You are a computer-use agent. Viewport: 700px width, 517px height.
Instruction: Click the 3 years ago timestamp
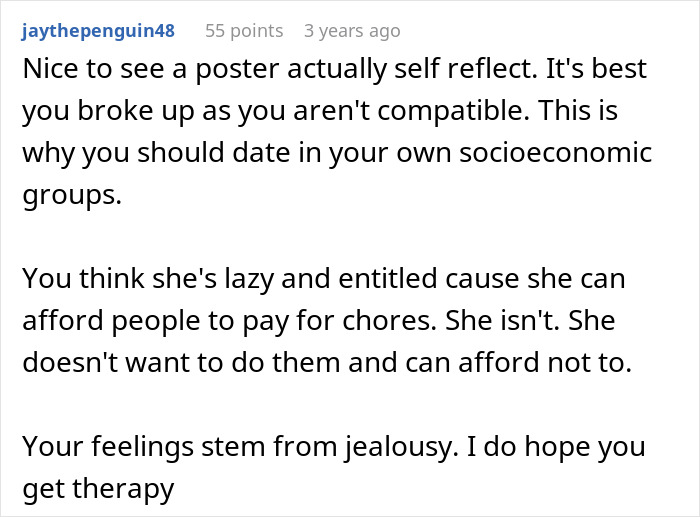pos(352,31)
